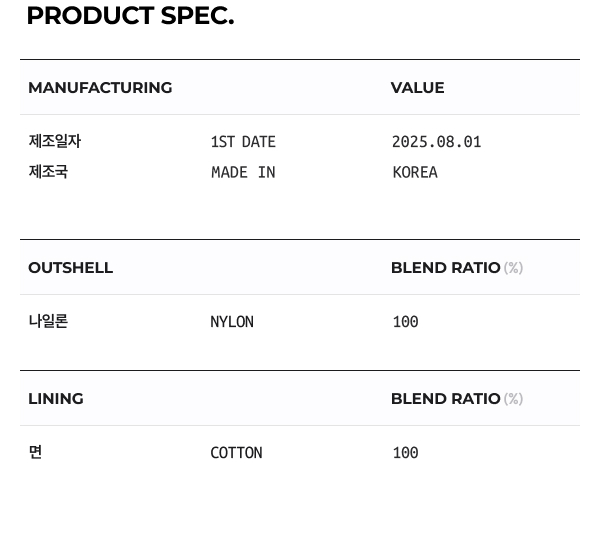This screenshot has height=554, width=600.
Task: Click the 제조국 row label
Action: click(x=48, y=172)
